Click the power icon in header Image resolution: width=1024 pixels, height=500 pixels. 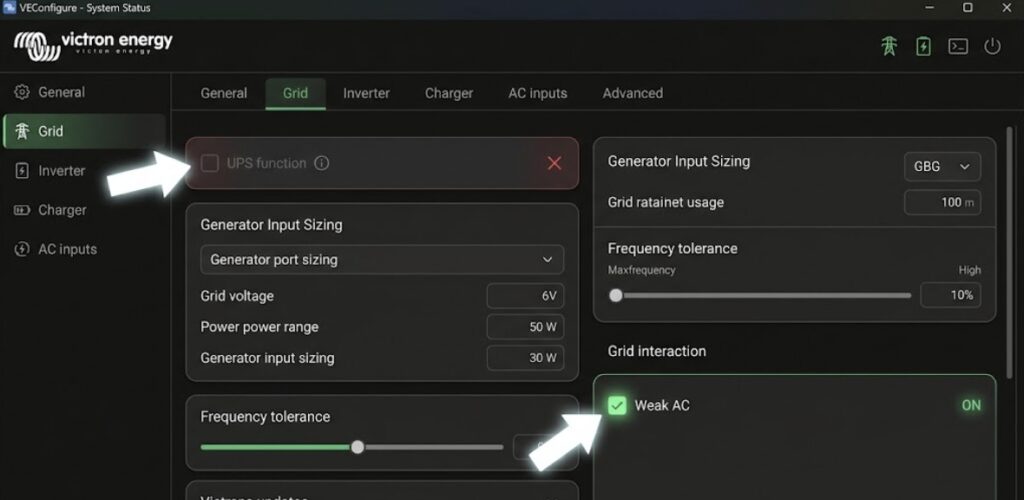tap(993, 46)
